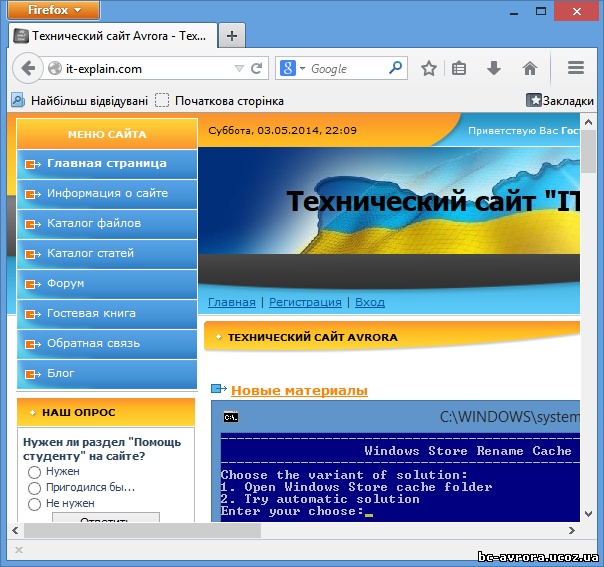This screenshot has width=604, height=567.
Task: Click the Firefox back navigation arrow
Action: pyautogui.click(x=27, y=69)
